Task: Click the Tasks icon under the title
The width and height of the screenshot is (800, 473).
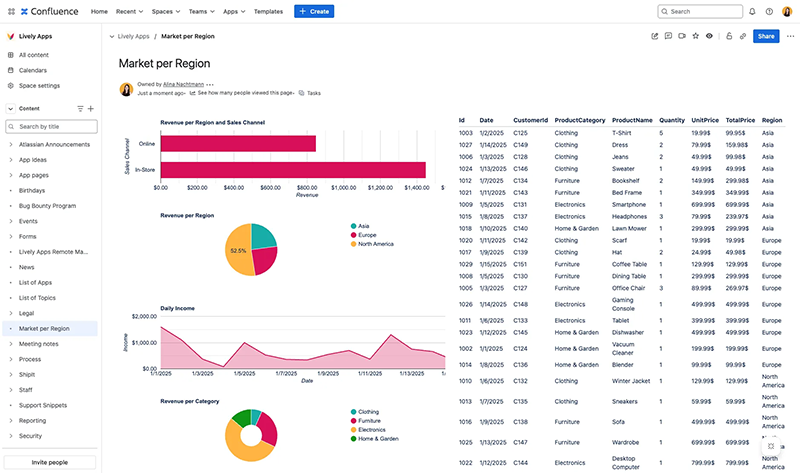Action: tap(302, 93)
